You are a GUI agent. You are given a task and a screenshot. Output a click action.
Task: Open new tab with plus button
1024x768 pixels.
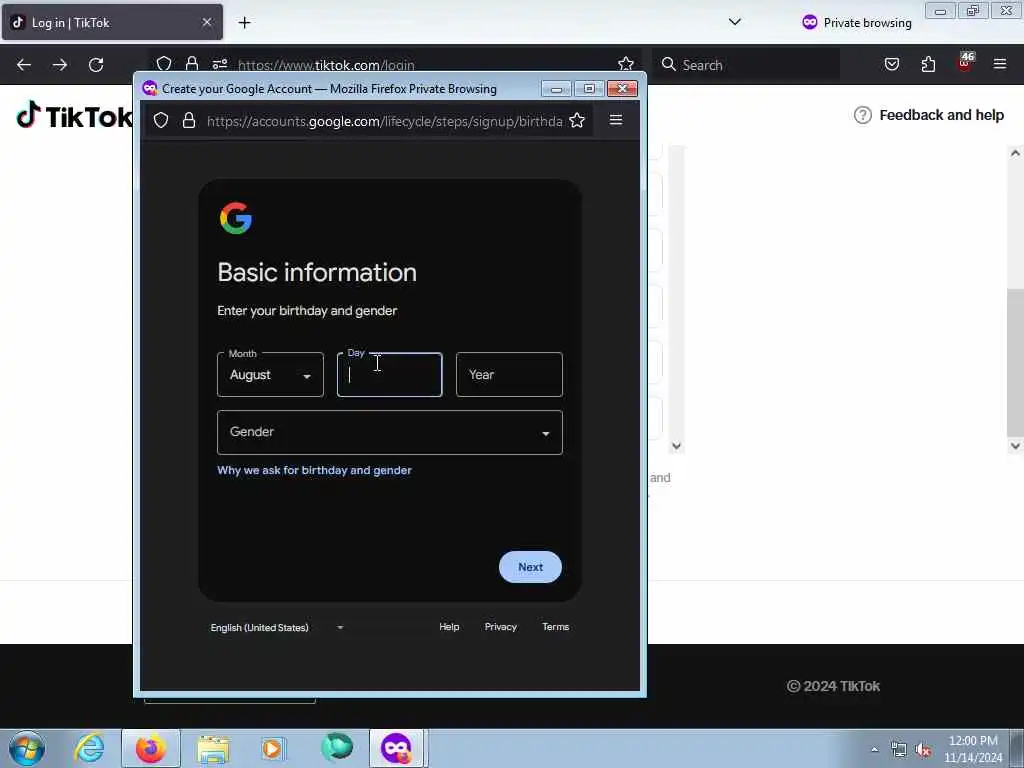(x=244, y=23)
